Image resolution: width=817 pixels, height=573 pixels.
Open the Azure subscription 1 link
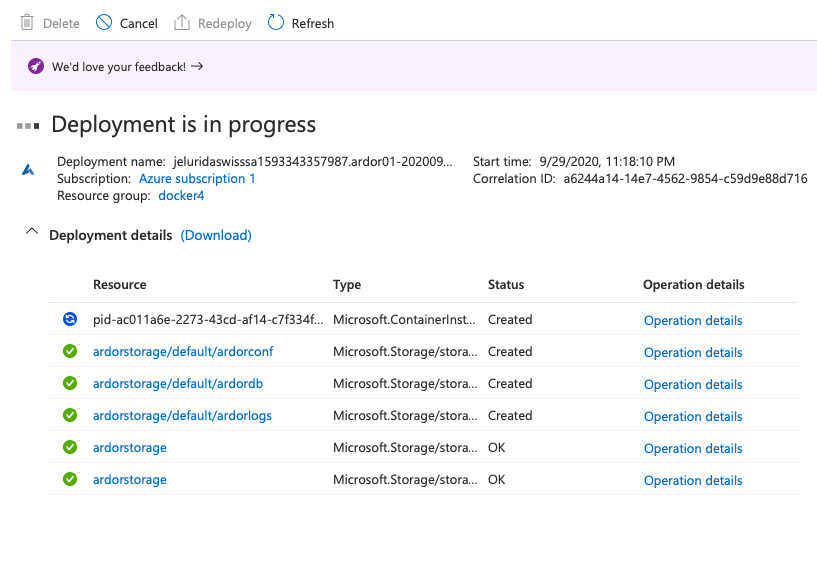coord(197,178)
